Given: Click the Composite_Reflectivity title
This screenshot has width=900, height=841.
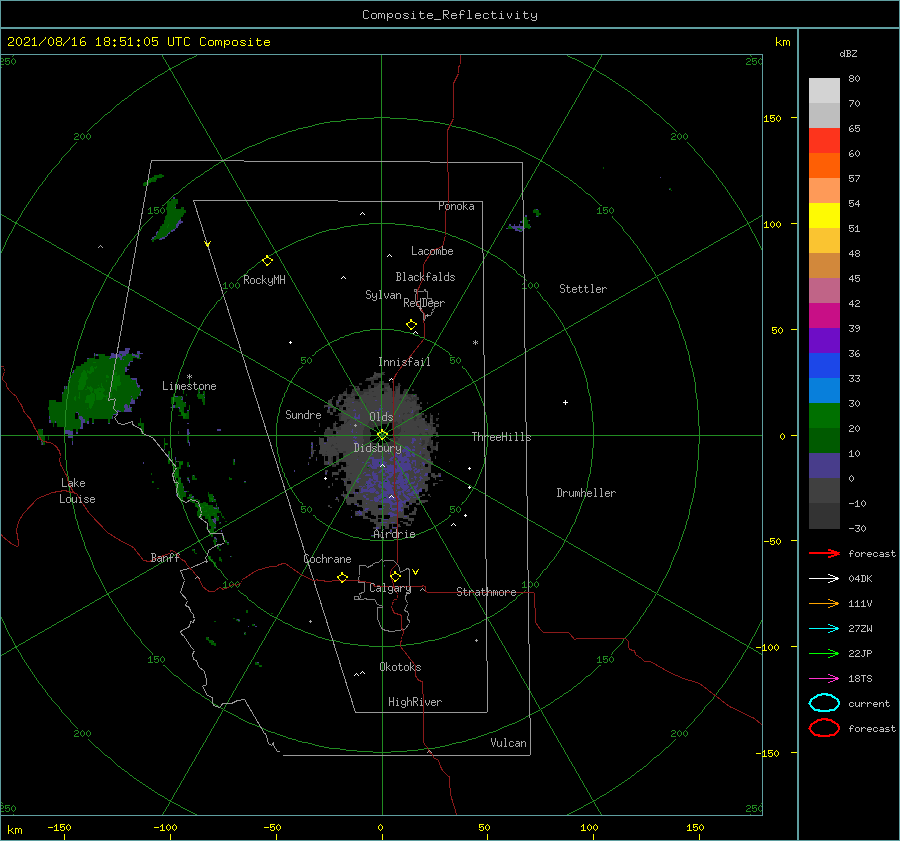Looking at the screenshot, I should point(450,15).
